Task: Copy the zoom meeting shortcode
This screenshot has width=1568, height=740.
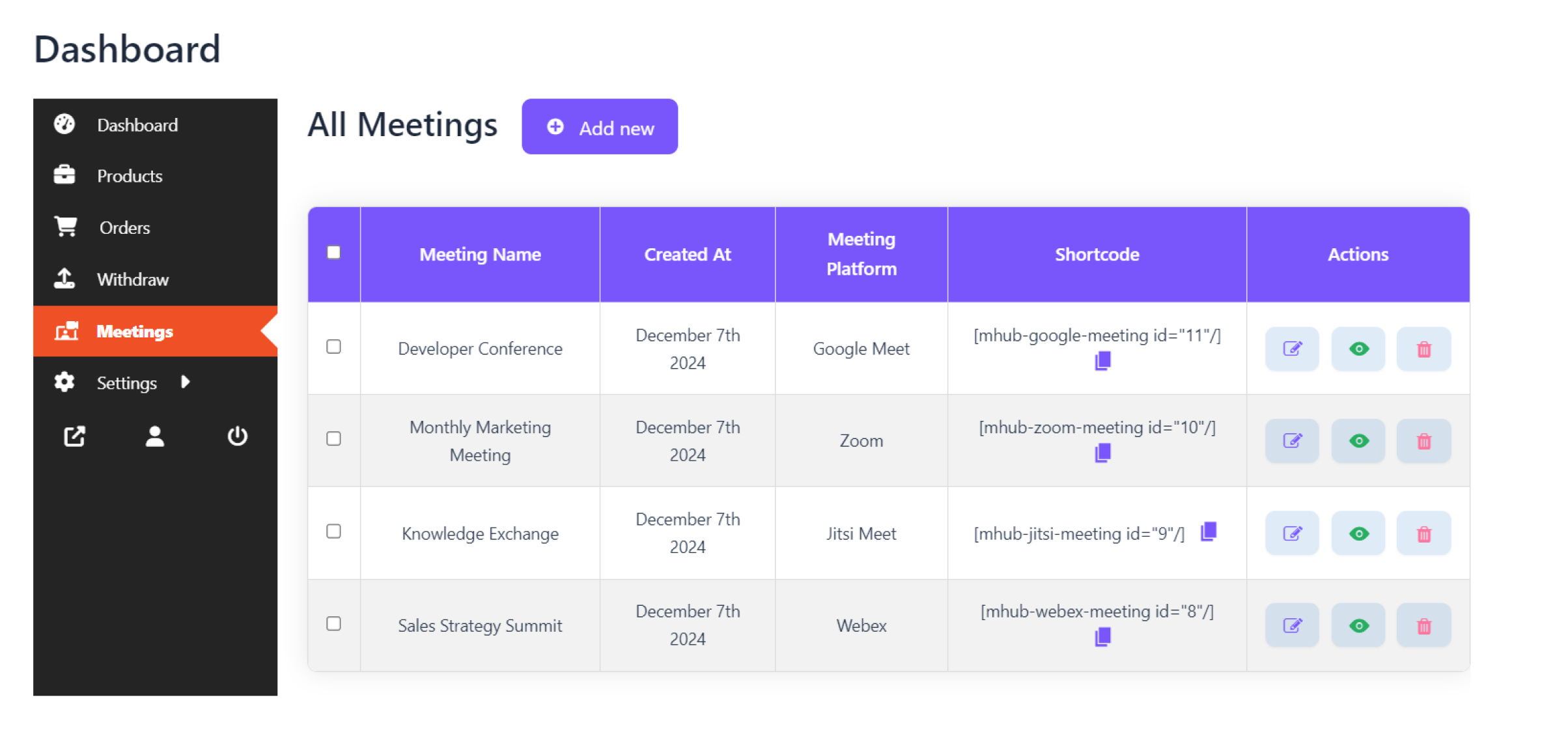Action: click(1102, 453)
